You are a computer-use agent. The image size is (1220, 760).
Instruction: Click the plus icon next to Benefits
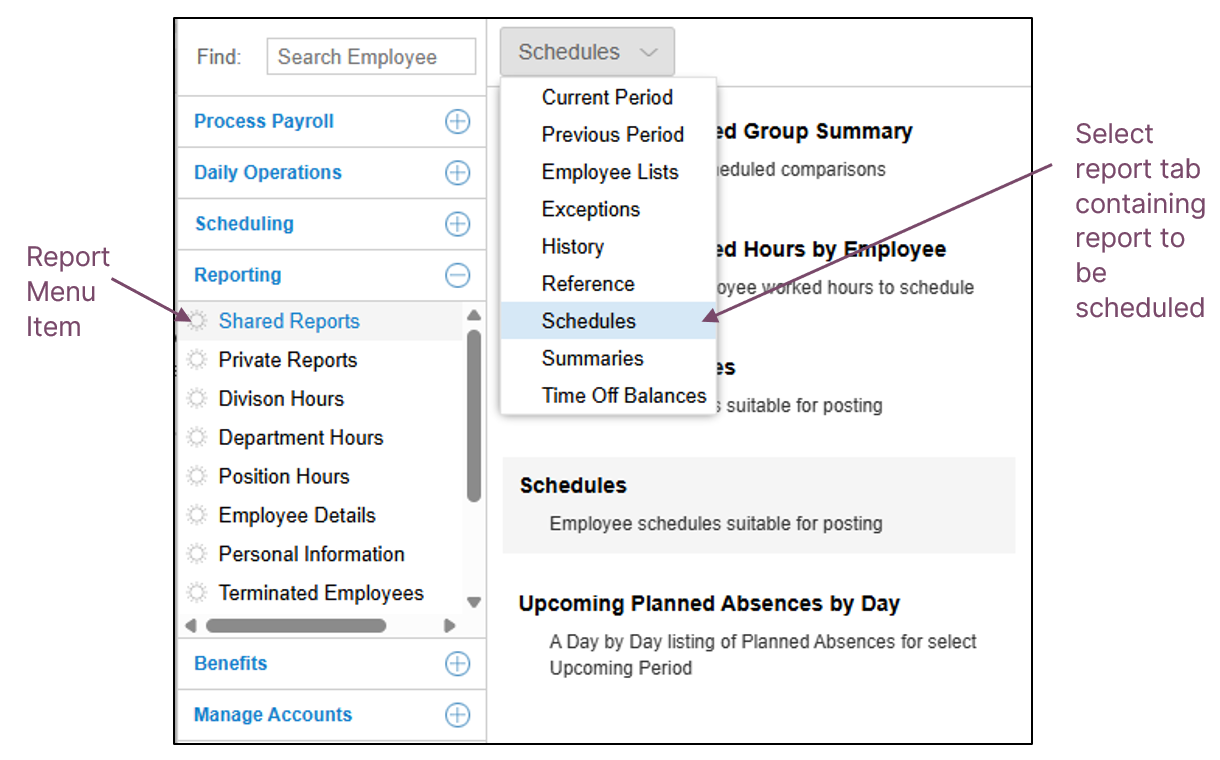[x=457, y=664]
